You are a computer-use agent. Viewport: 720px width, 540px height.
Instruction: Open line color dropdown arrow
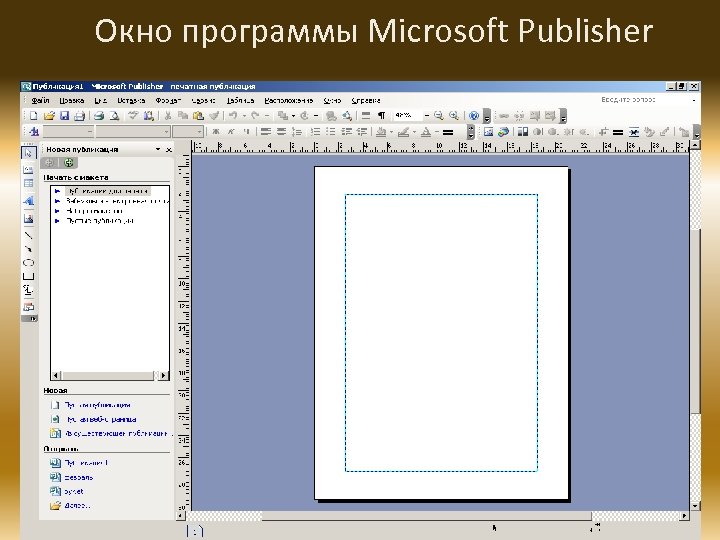[x=414, y=132]
